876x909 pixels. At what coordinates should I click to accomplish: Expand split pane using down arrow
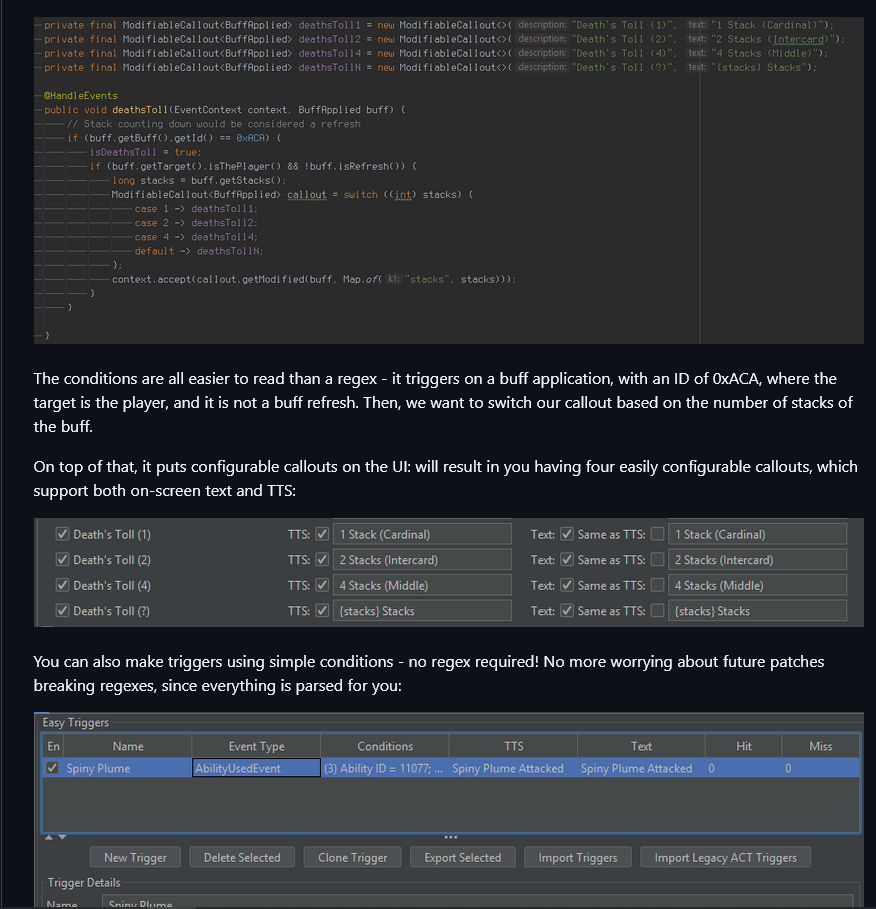(62, 837)
